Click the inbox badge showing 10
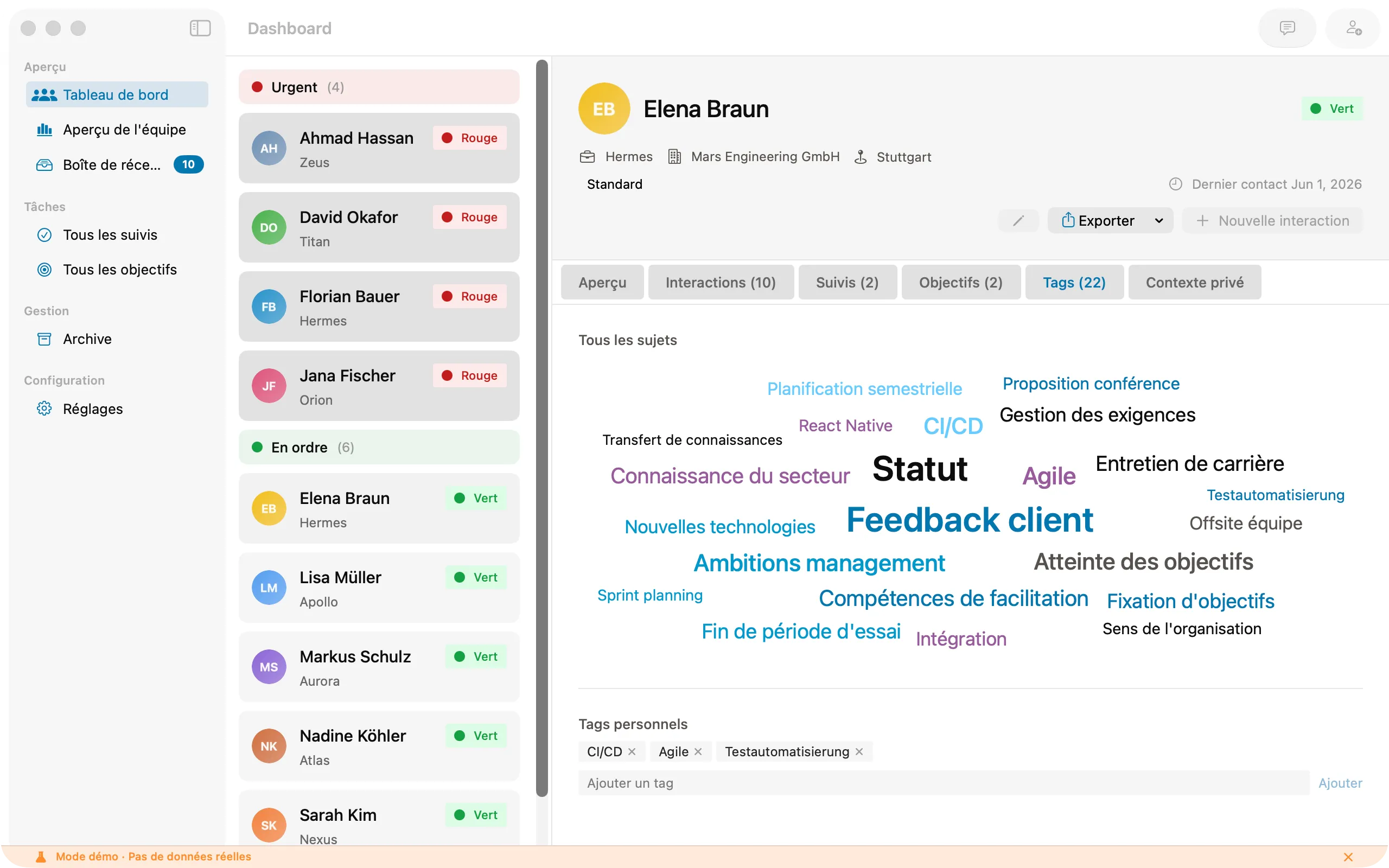The height and width of the screenshot is (868, 1389). pyautogui.click(x=188, y=165)
